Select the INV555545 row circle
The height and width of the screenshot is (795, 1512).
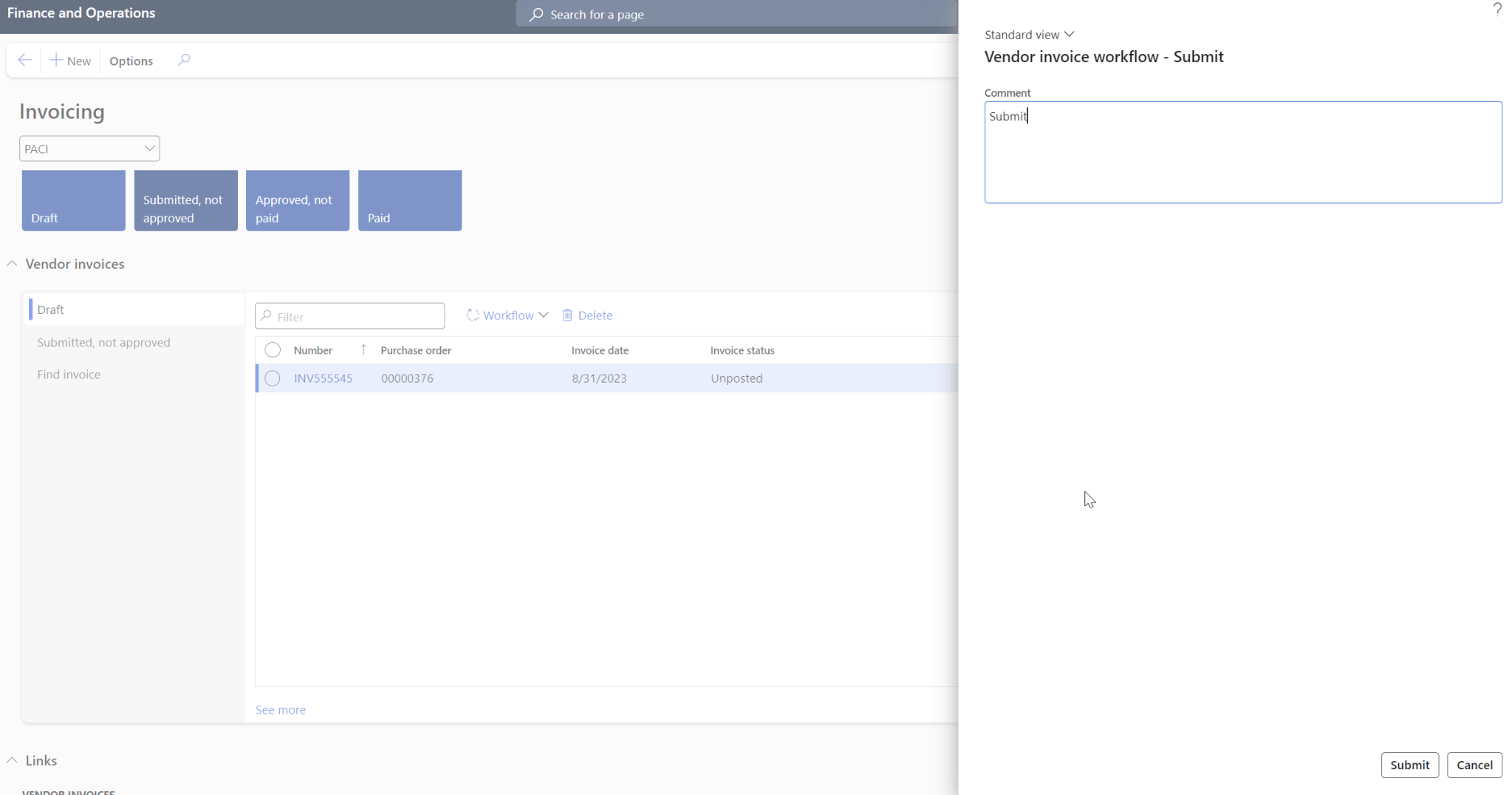(273, 378)
